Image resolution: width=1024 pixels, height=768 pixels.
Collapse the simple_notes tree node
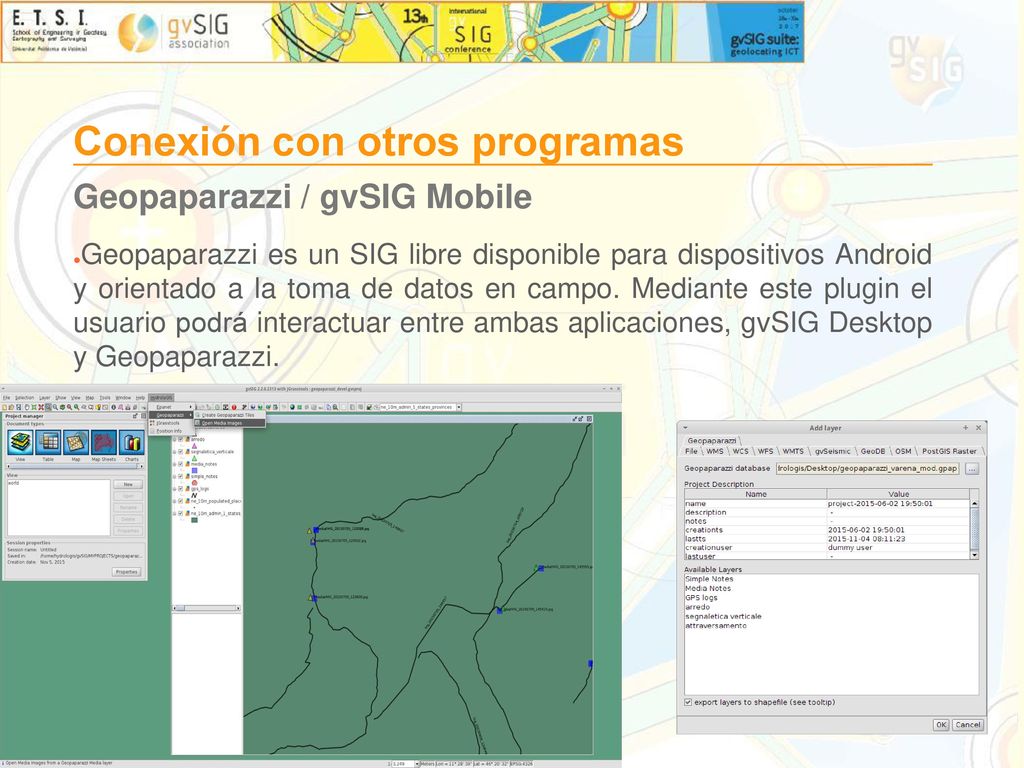pyautogui.click(x=174, y=476)
